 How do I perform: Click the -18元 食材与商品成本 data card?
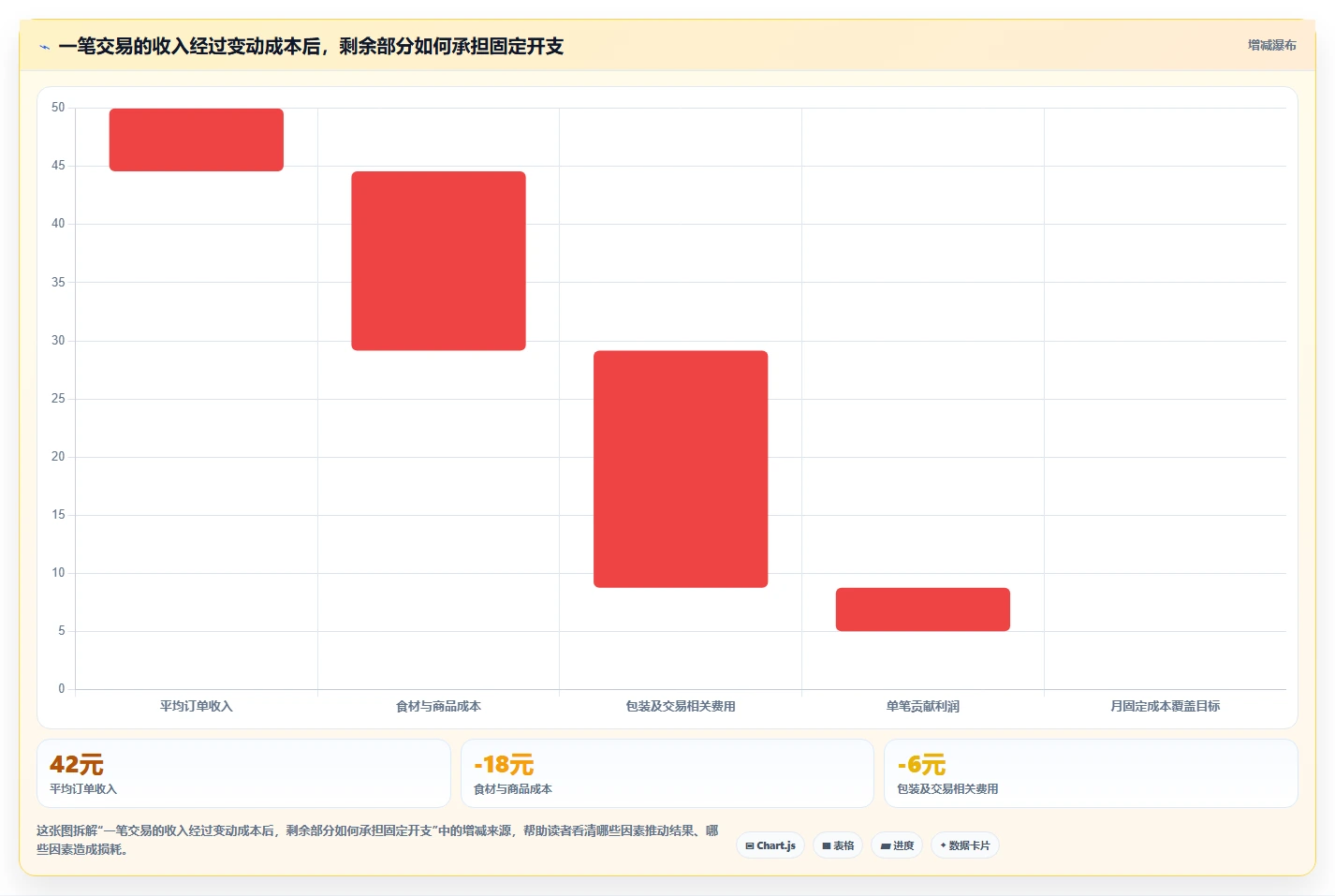click(667, 773)
